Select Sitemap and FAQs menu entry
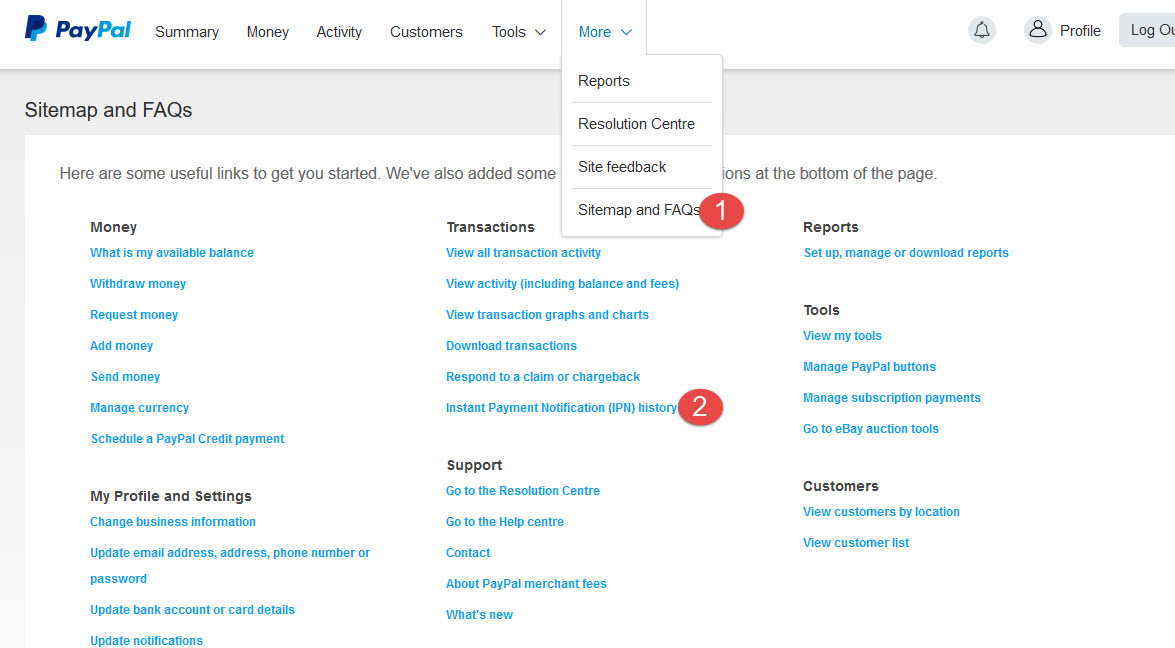The width and height of the screenshot is (1175, 648). pyautogui.click(x=638, y=210)
